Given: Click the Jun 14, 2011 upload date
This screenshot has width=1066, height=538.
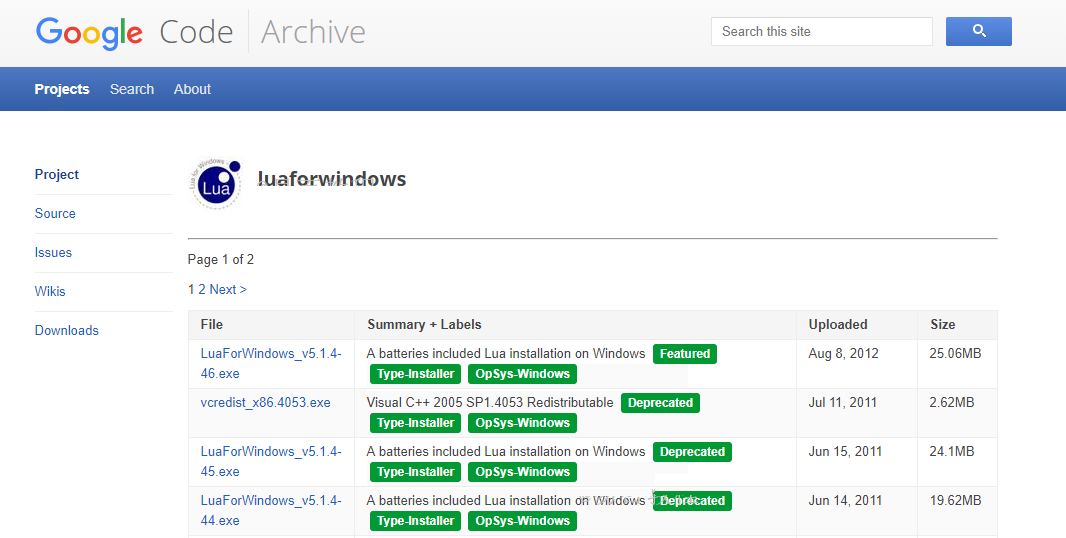Looking at the screenshot, I should click(x=845, y=501).
